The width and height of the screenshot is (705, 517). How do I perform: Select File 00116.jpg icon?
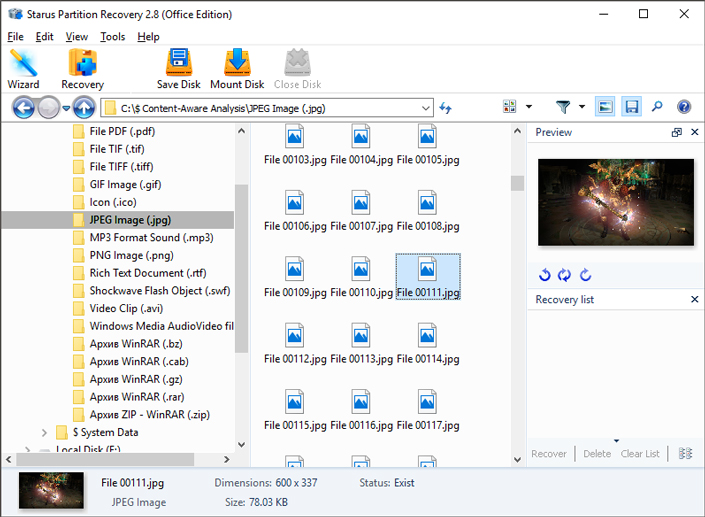[361, 401]
